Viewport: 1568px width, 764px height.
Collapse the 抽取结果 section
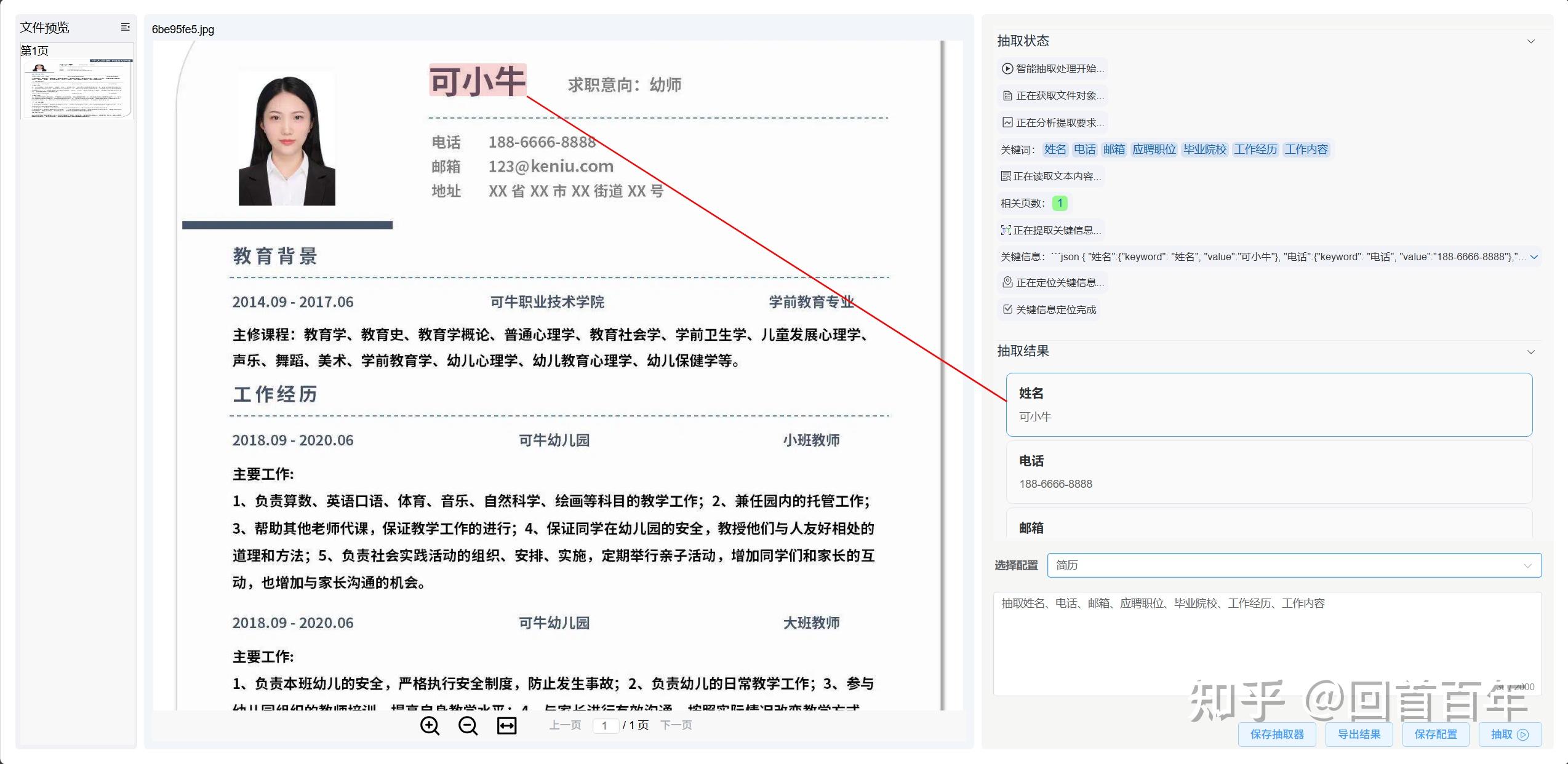[x=1532, y=352]
